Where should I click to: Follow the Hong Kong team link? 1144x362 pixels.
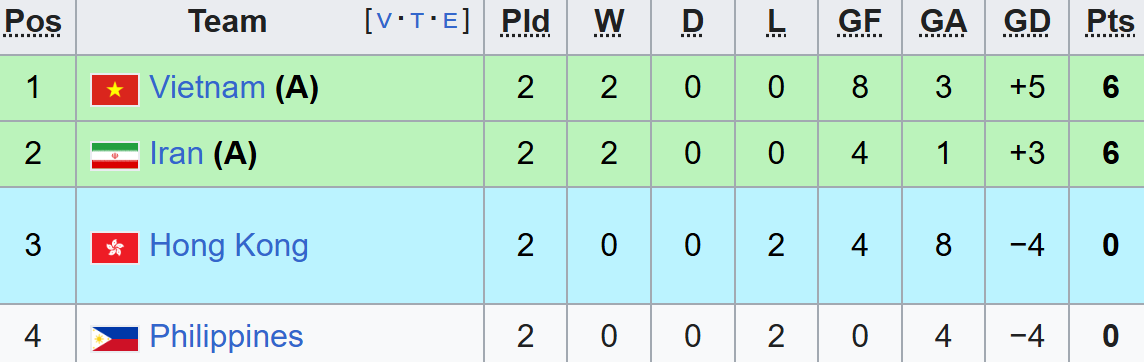228,246
